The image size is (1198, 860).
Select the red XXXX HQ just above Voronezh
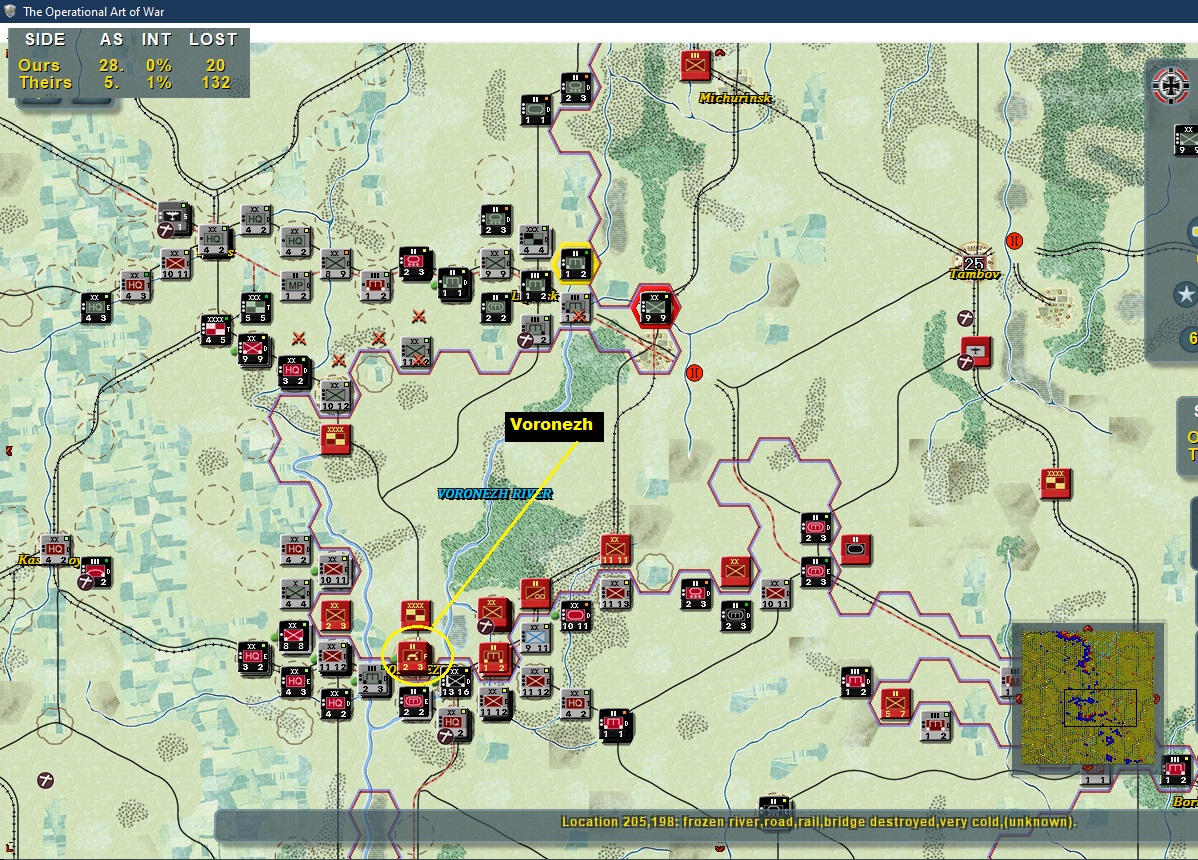click(416, 615)
